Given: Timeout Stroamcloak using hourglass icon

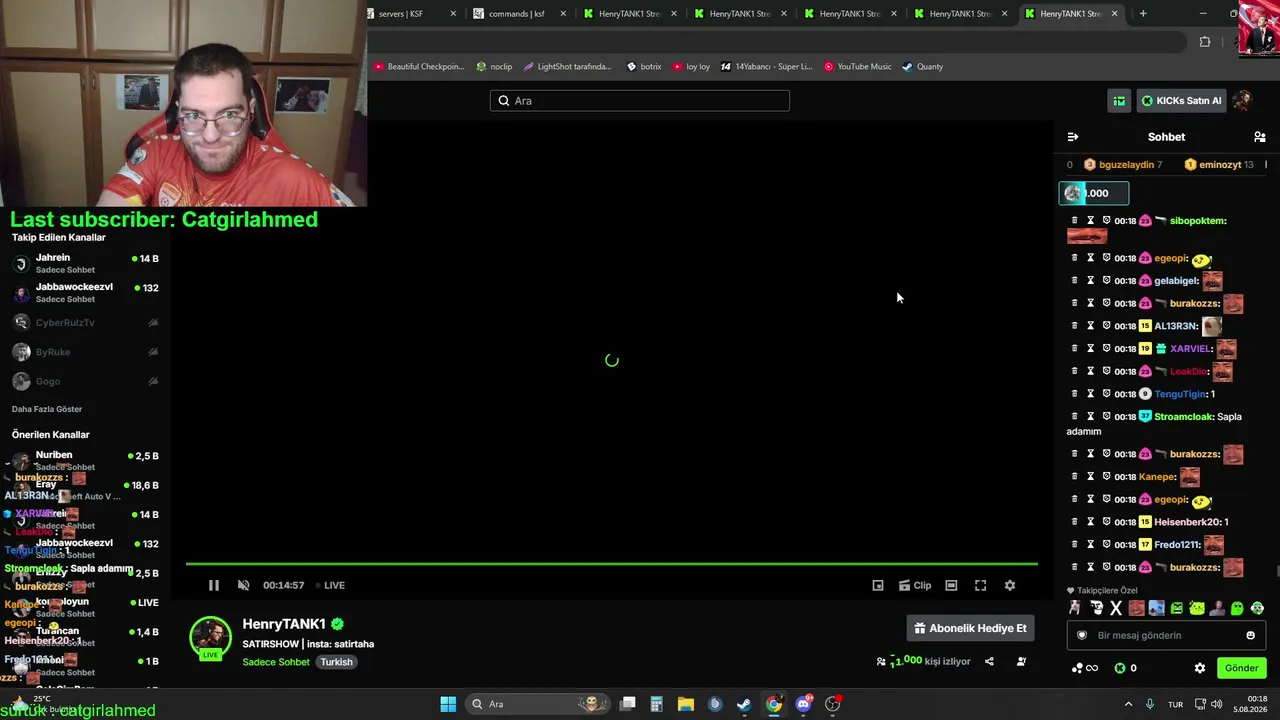Looking at the screenshot, I should pos(1091,416).
